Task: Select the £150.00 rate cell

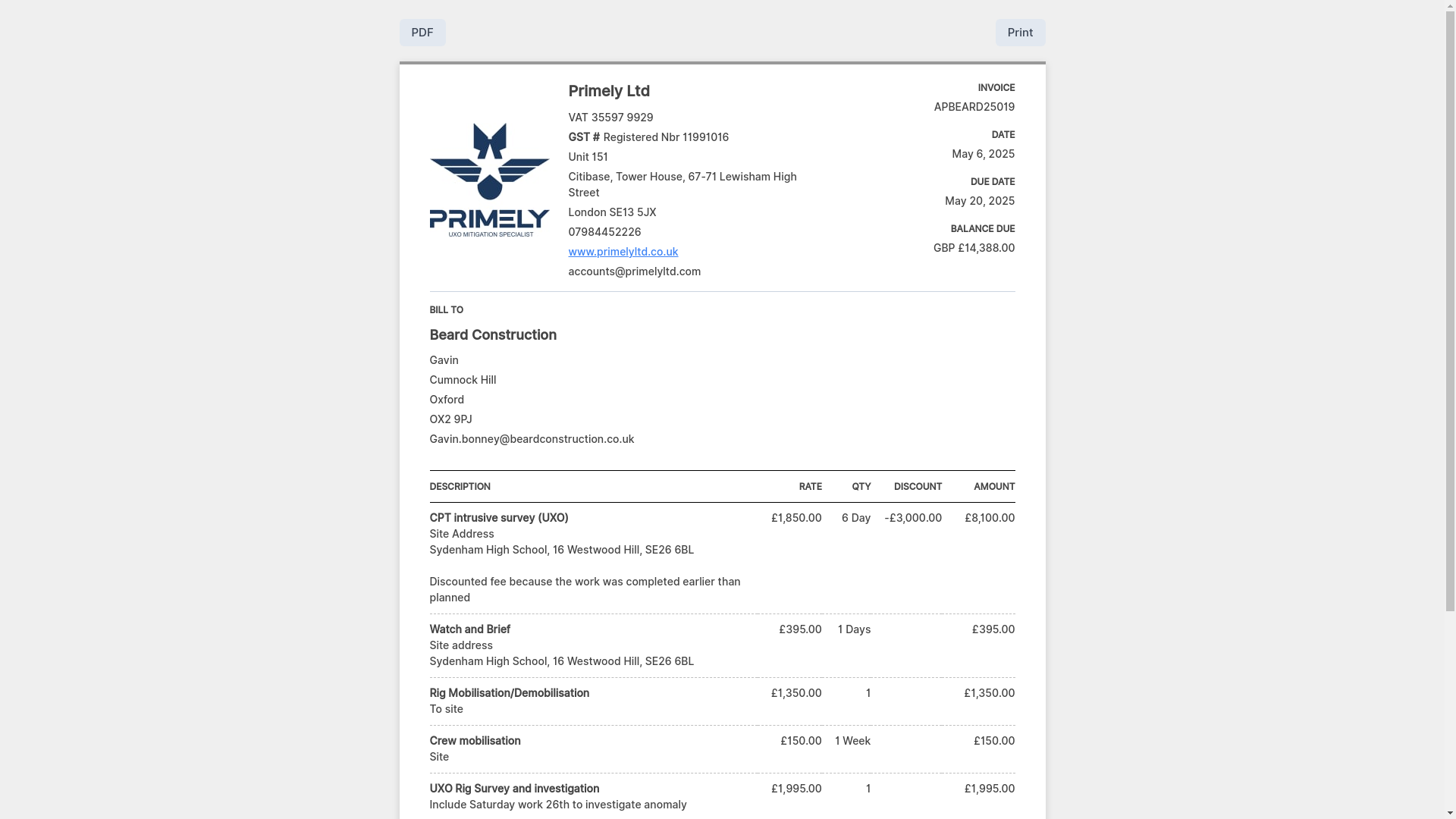Action: pyautogui.click(x=801, y=741)
